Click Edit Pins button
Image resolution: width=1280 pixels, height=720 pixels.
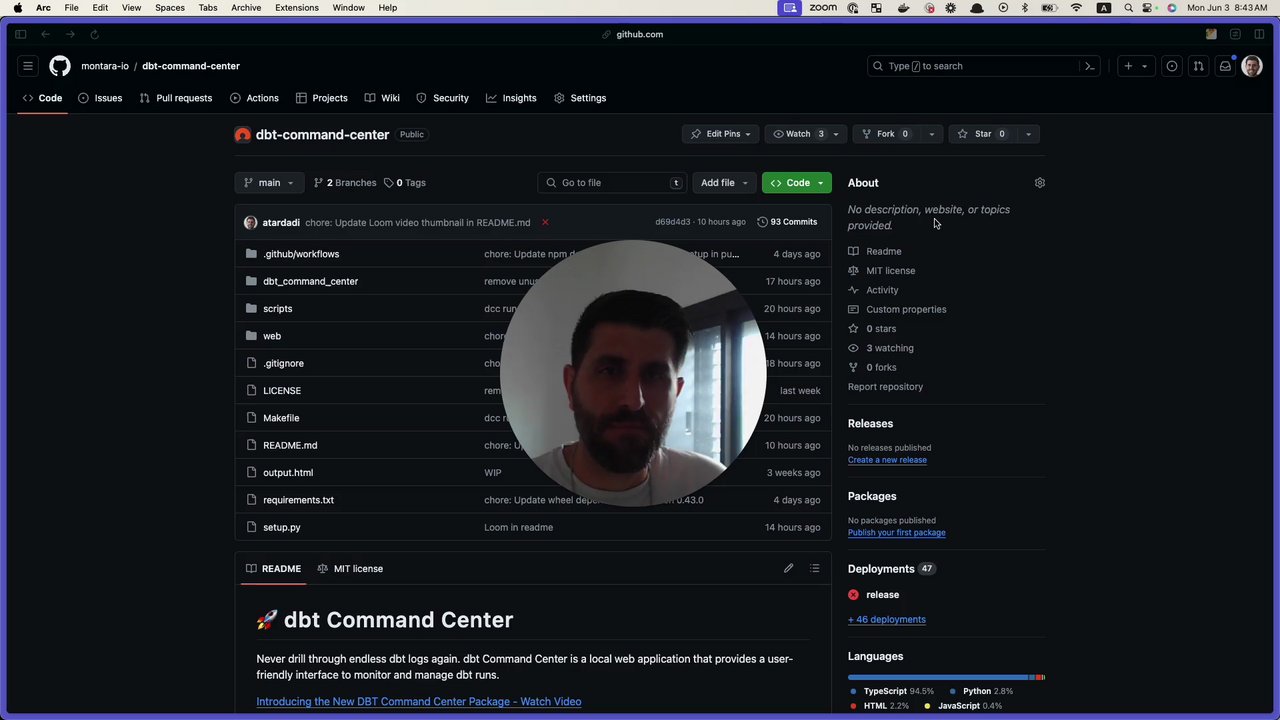point(722,134)
